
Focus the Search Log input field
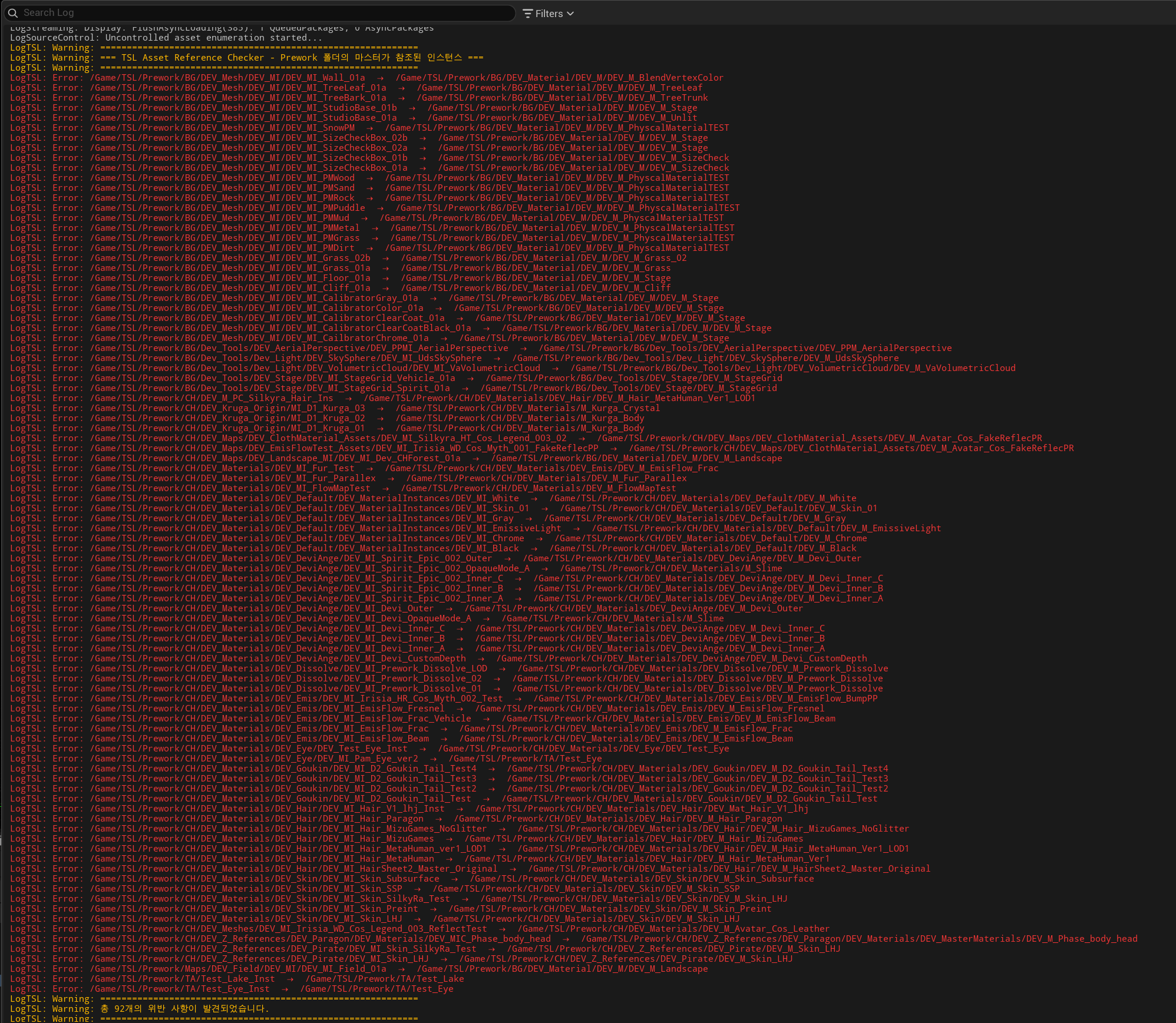pos(259,13)
